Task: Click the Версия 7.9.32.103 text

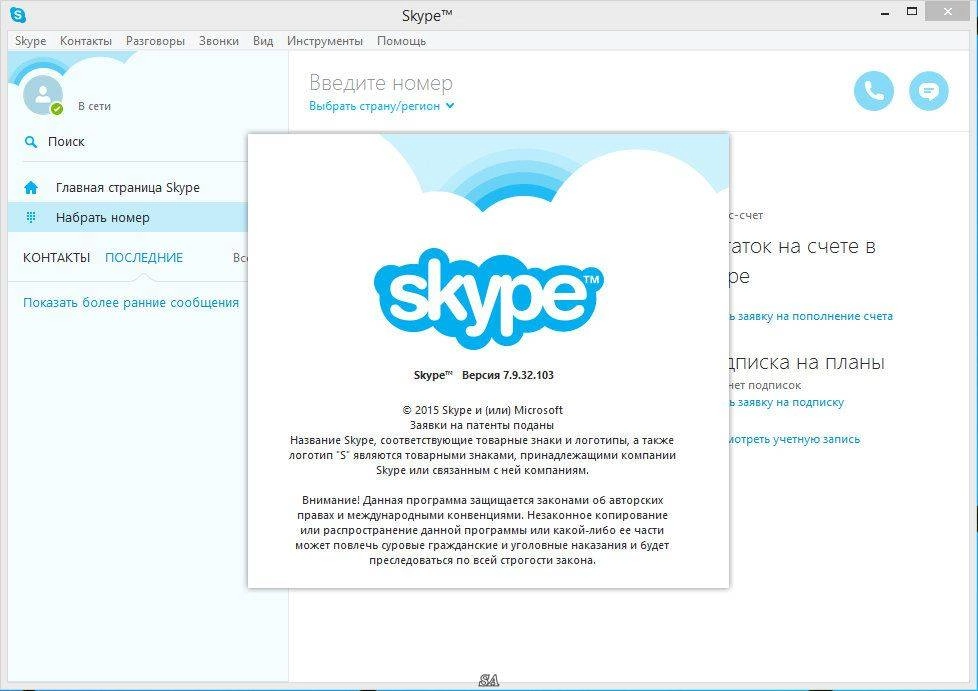Action: tap(508, 375)
